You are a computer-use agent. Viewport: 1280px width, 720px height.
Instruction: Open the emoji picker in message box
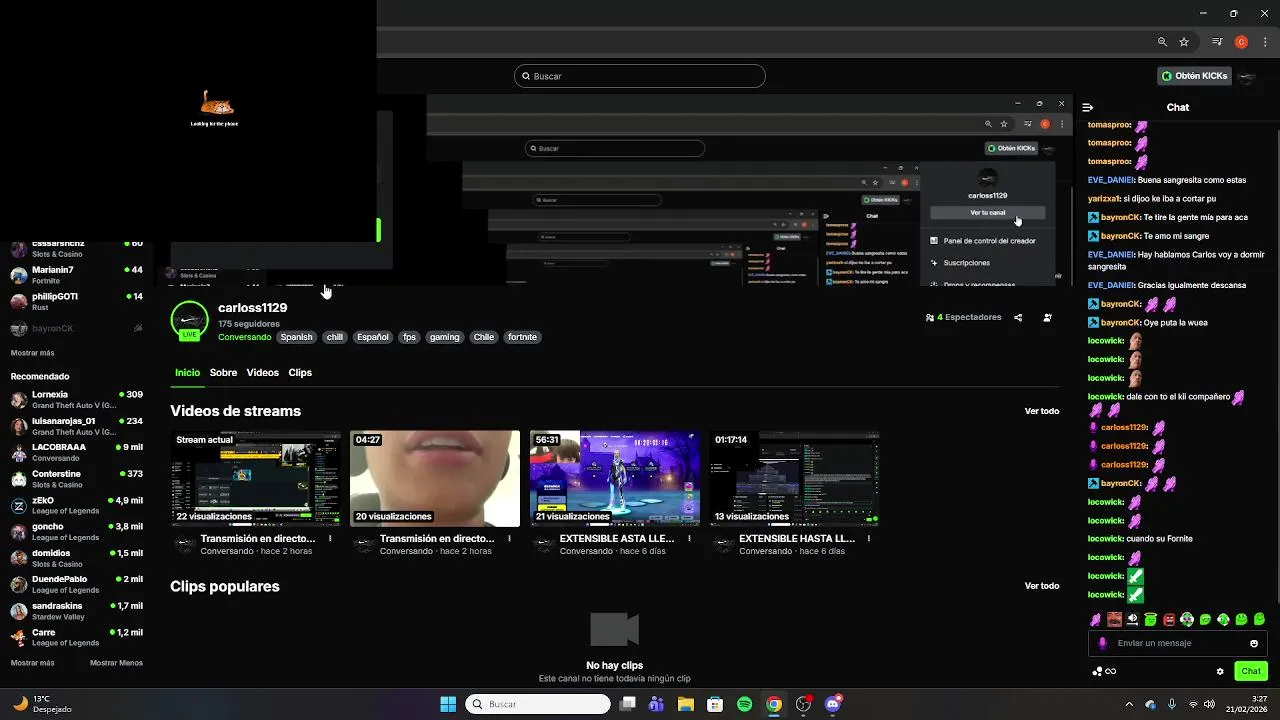click(x=1254, y=643)
